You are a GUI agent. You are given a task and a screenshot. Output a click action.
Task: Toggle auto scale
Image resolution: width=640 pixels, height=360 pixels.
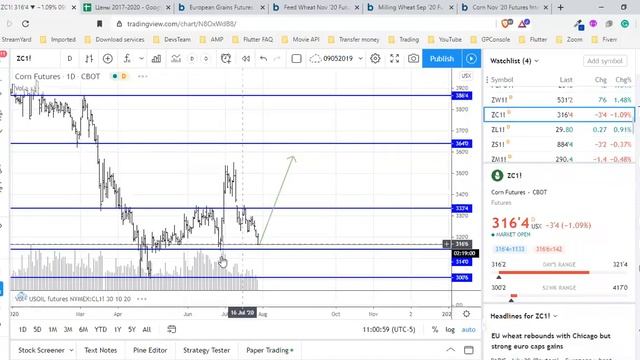tap(468, 329)
